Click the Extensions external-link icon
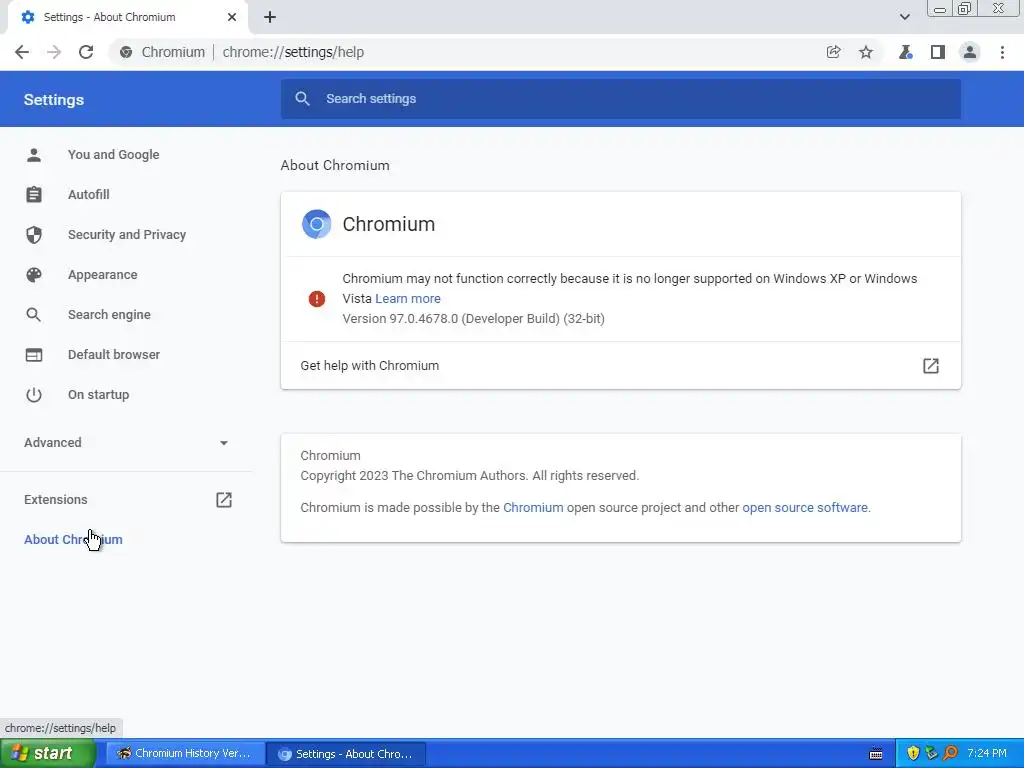Image resolution: width=1024 pixels, height=768 pixels. [223, 500]
